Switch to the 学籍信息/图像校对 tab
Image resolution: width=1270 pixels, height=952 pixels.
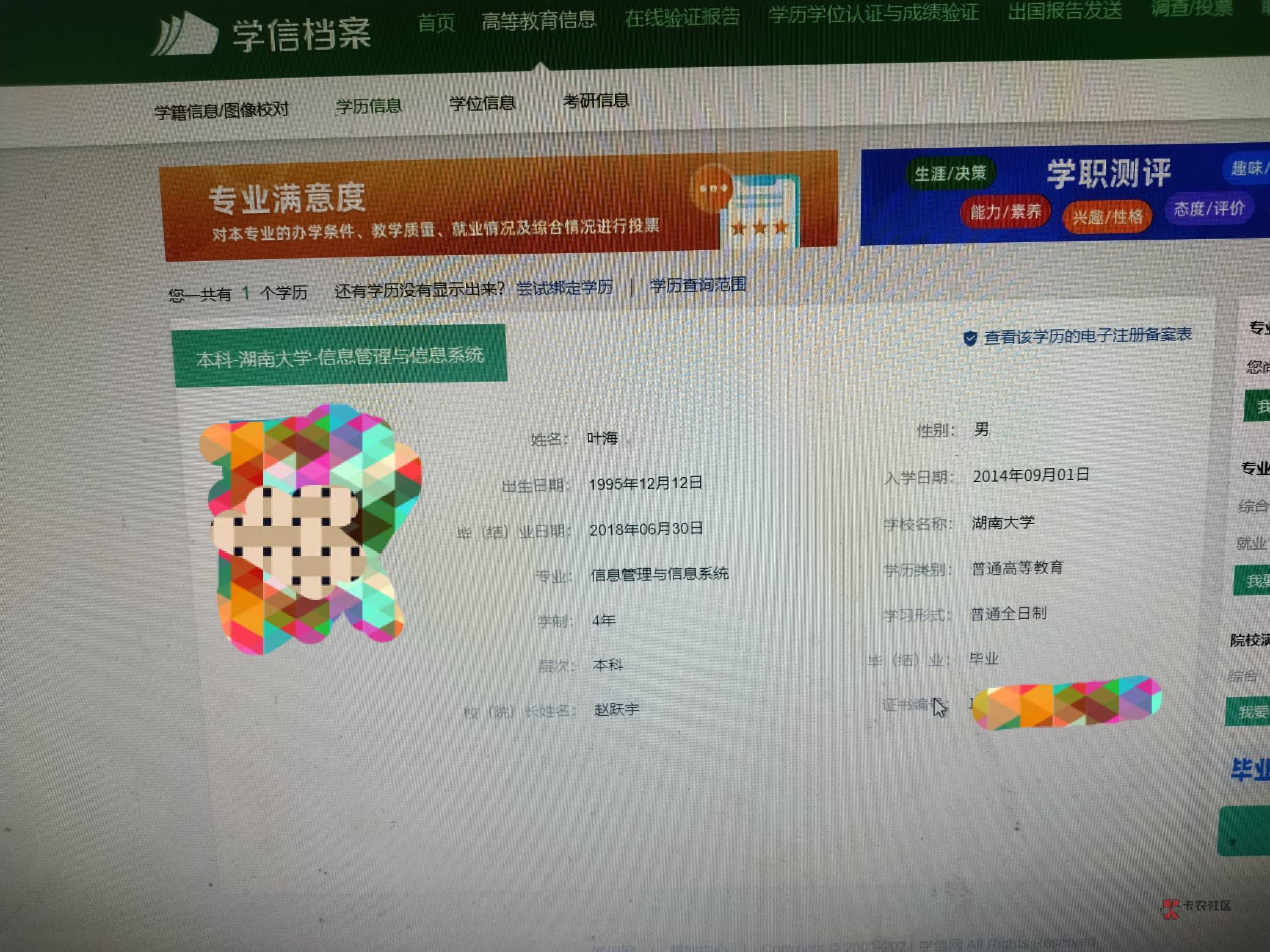point(221,110)
